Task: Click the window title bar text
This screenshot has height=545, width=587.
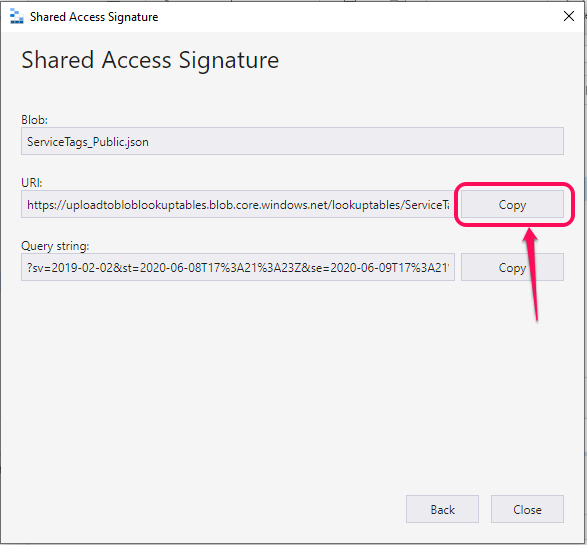Action: point(94,17)
